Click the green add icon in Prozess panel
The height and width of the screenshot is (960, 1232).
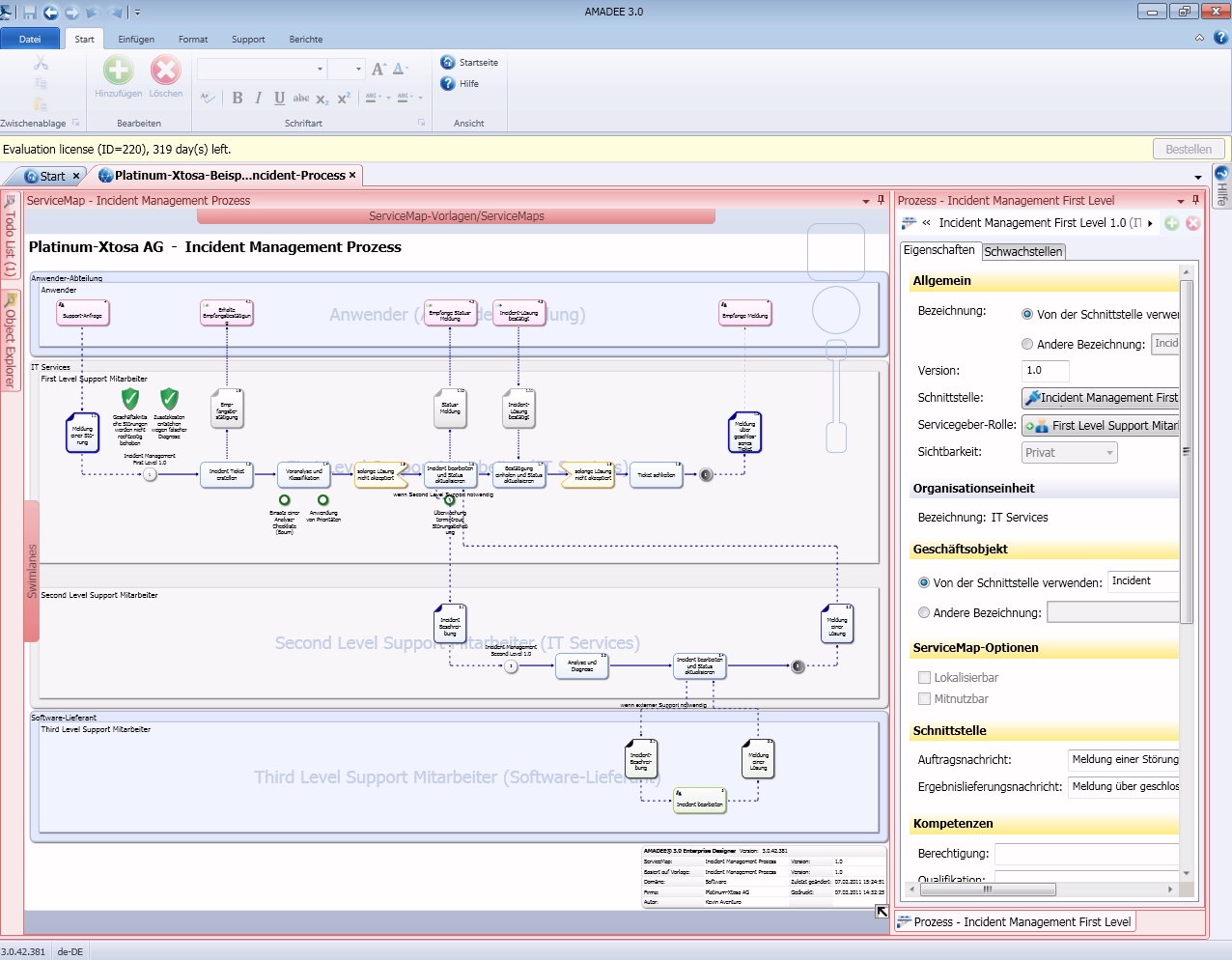[1171, 223]
